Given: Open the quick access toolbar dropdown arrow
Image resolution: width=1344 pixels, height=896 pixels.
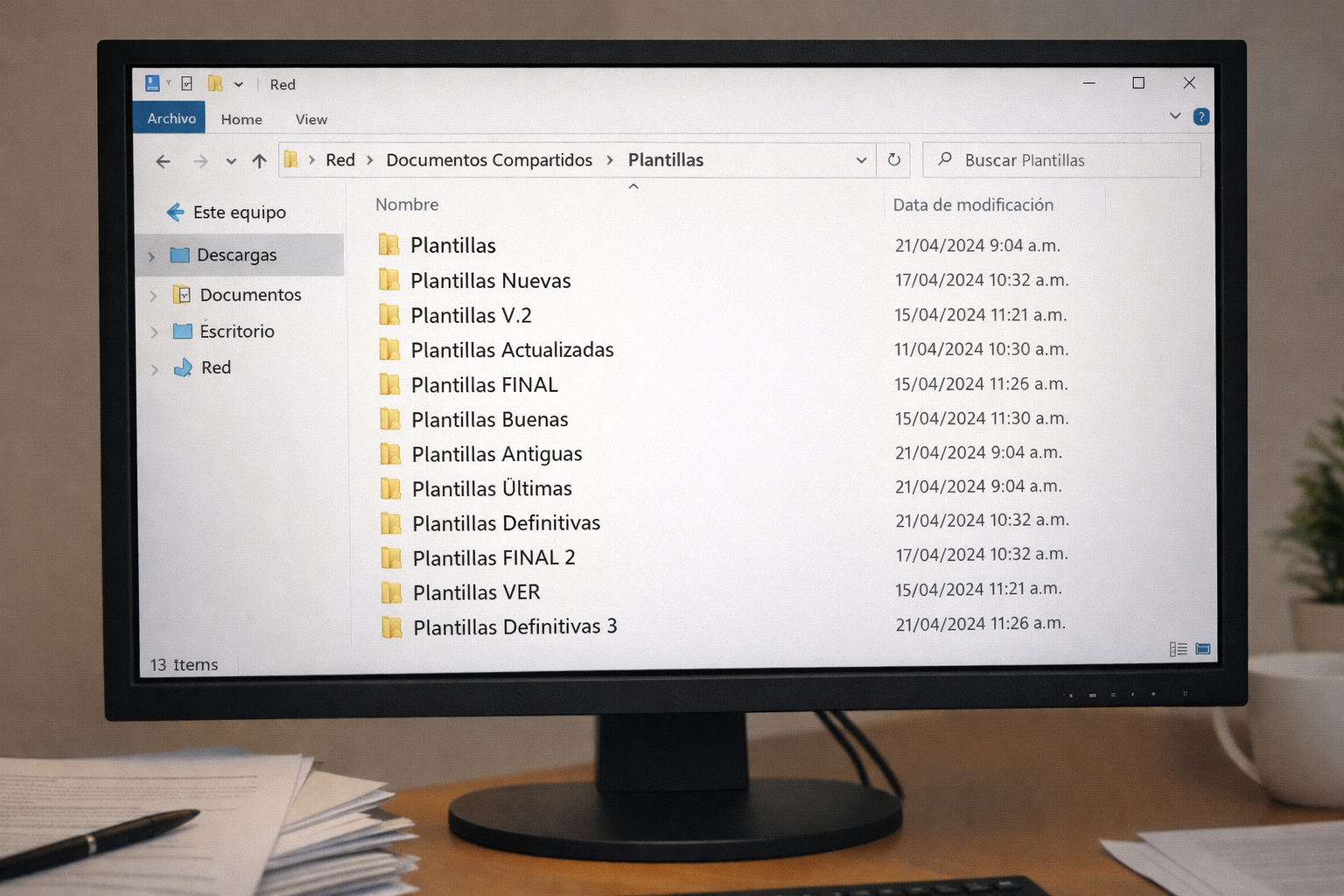Looking at the screenshot, I should pos(238,85).
